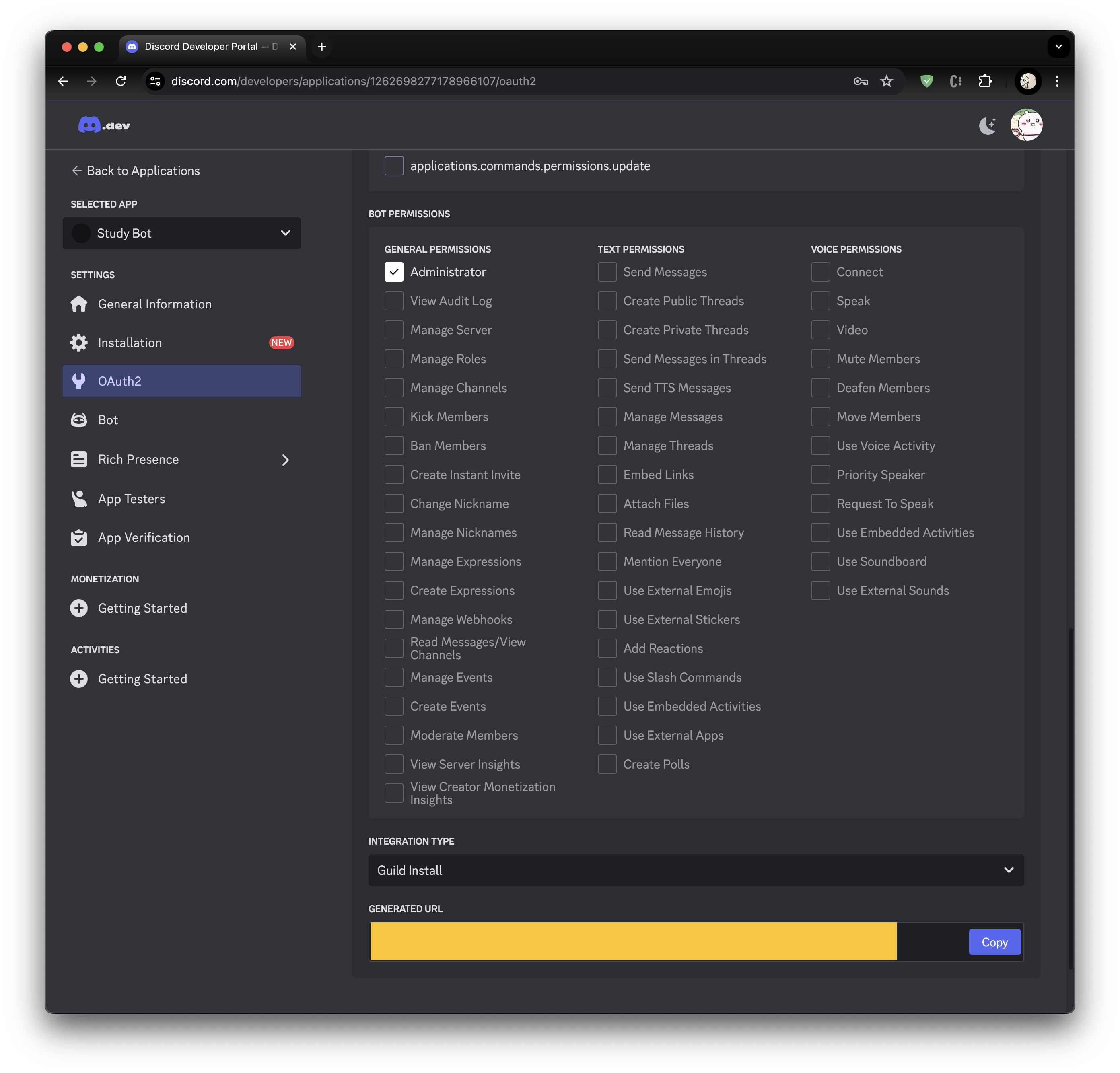The height and width of the screenshot is (1073, 1120).
Task: Check the Connect voice permission
Action: click(821, 272)
